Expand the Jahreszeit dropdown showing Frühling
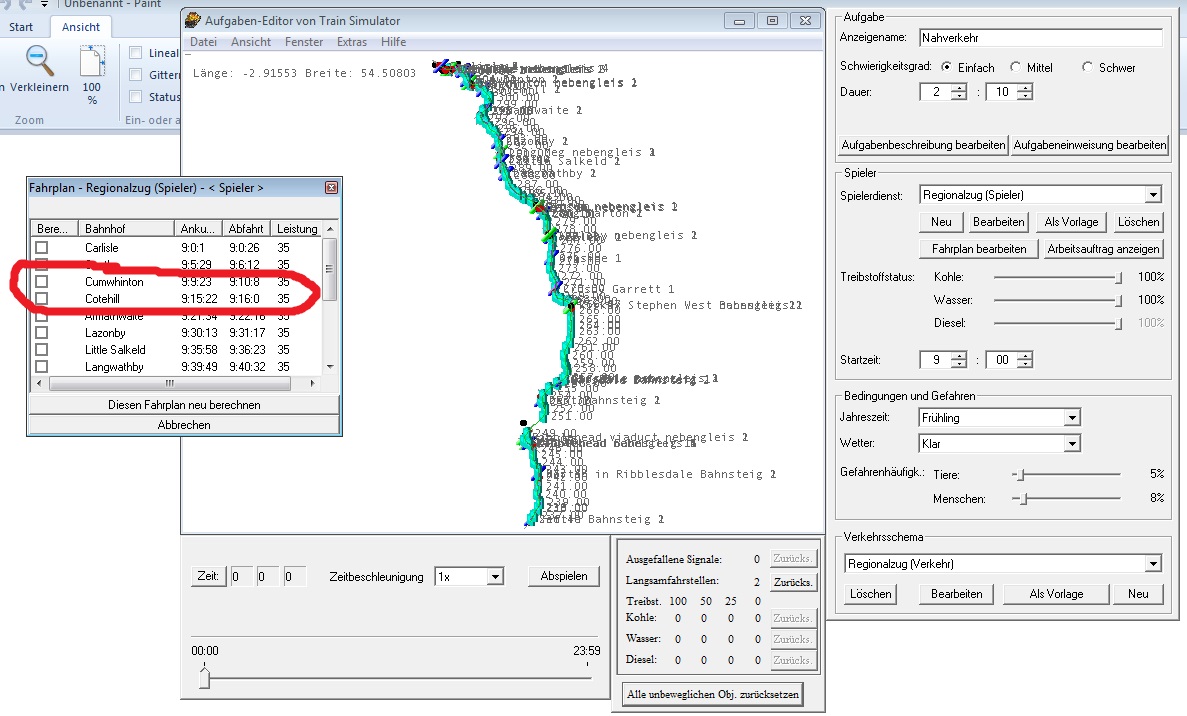 point(1072,417)
